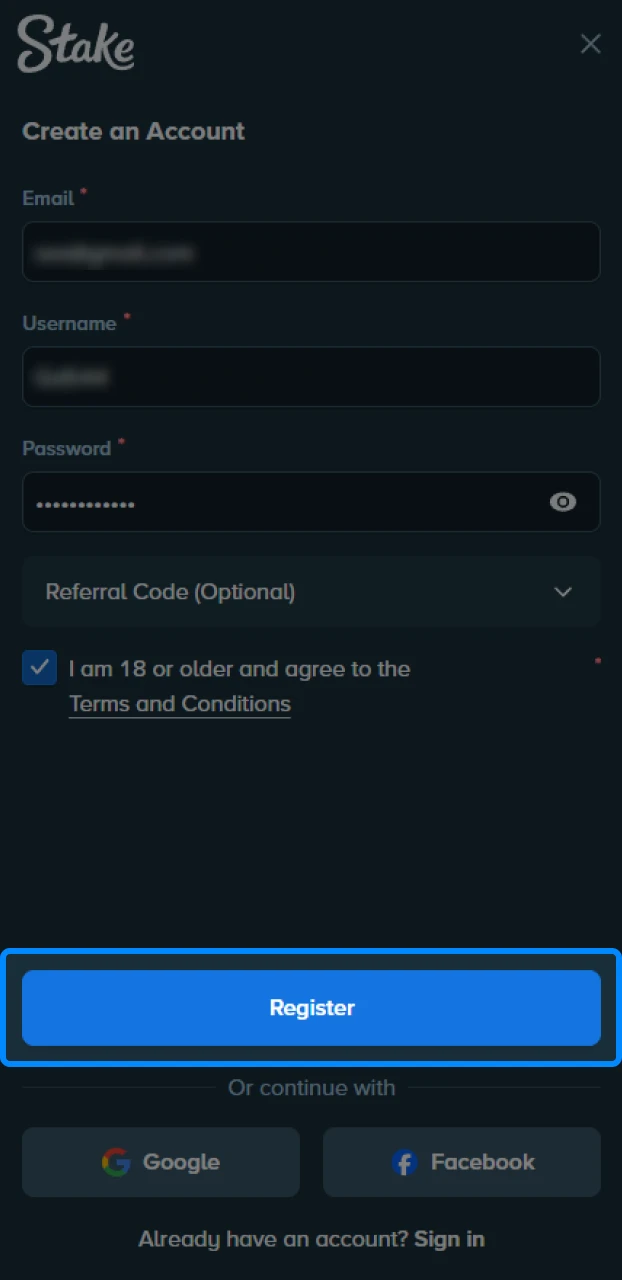Viewport: 622px width, 1280px height.
Task: Click the X to dismiss the dialog
Action: click(590, 44)
